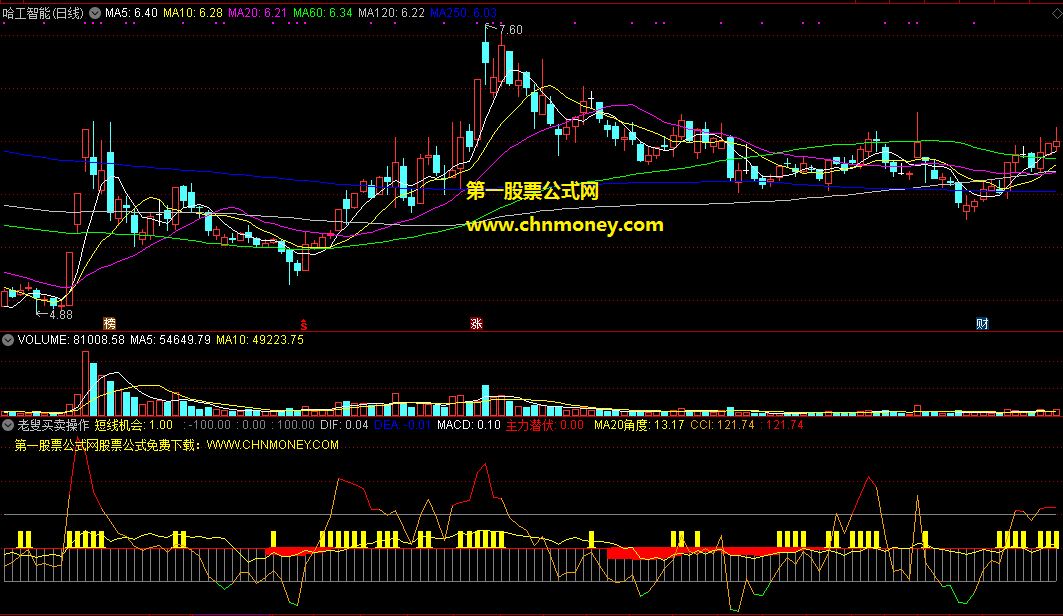The width and height of the screenshot is (1063, 616).
Task: Click the gray -100.00 indicator level
Action: click(207, 425)
